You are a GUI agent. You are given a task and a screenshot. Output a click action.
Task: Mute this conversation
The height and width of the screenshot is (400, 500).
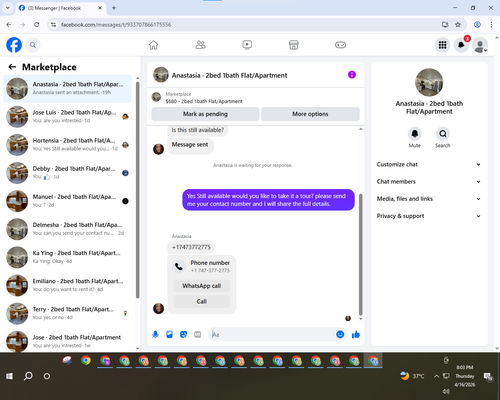pos(415,134)
